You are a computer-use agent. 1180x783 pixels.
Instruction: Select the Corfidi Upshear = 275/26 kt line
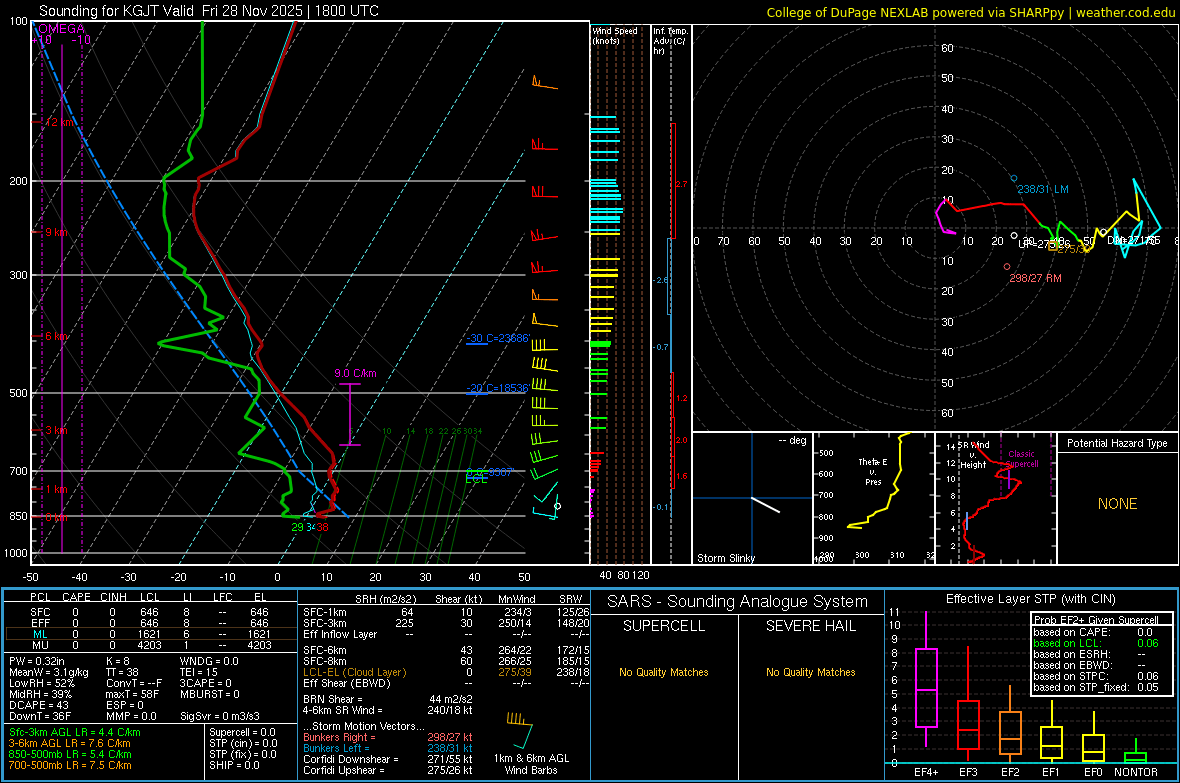(x=388, y=770)
